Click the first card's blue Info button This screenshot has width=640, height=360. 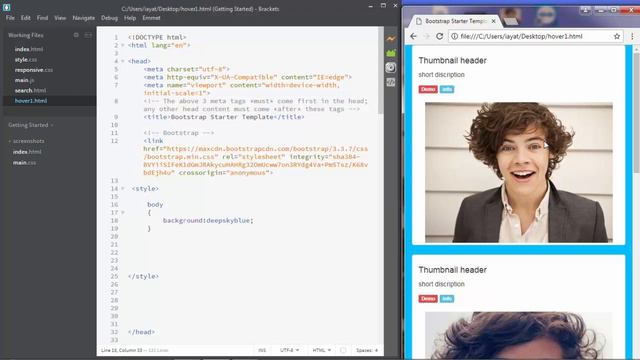coord(447,89)
